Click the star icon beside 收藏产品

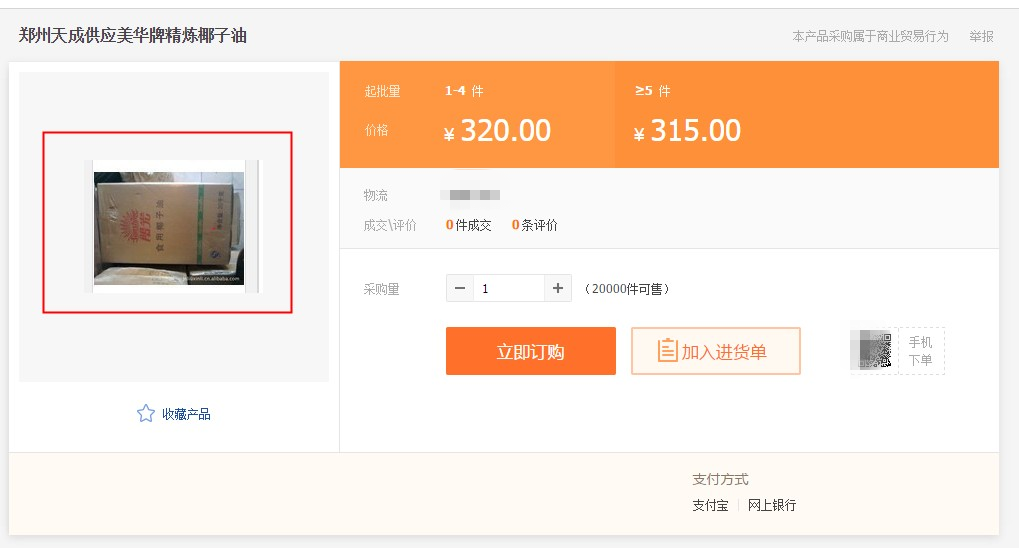click(146, 413)
